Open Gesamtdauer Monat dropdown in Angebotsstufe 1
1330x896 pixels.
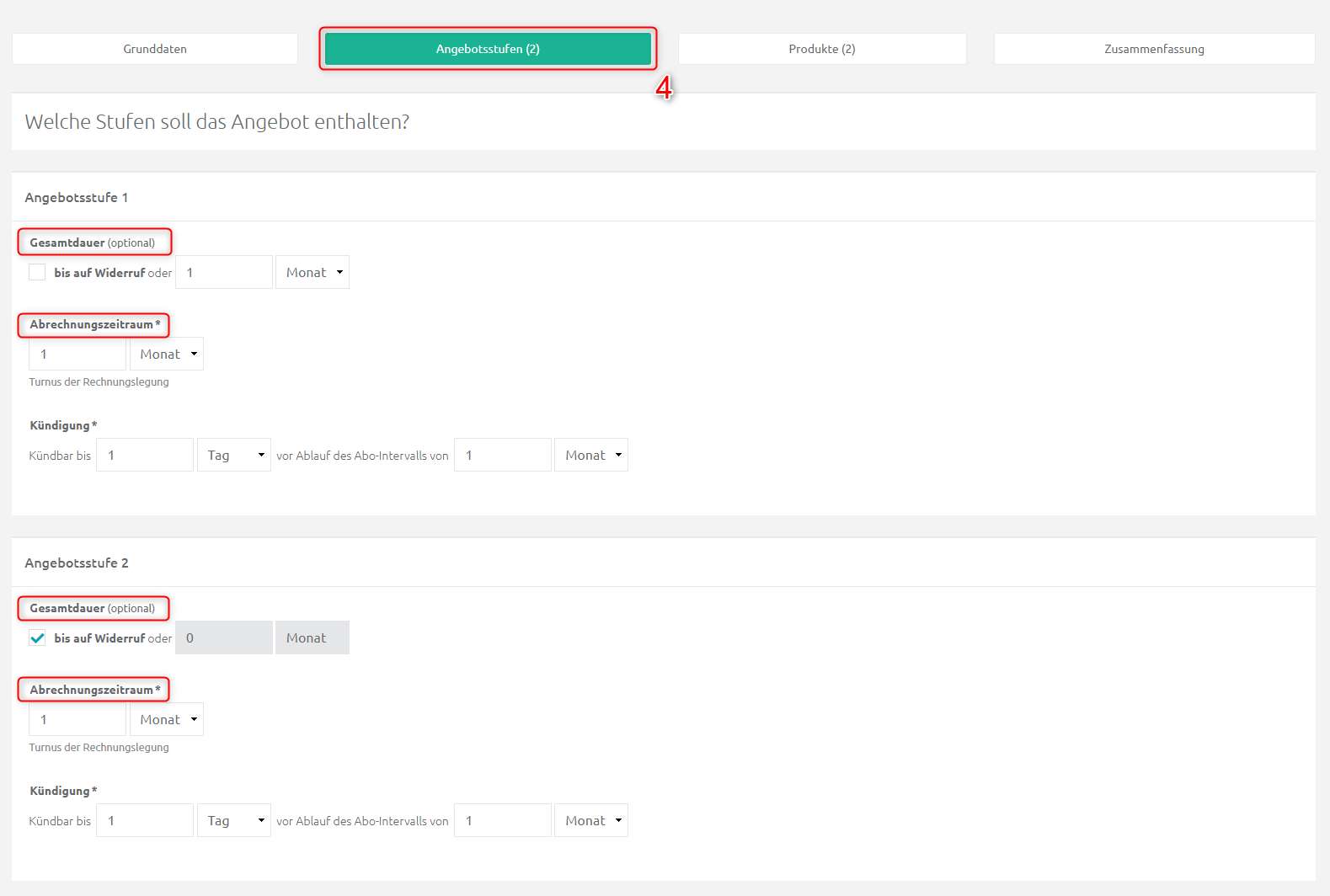pyautogui.click(x=312, y=272)
